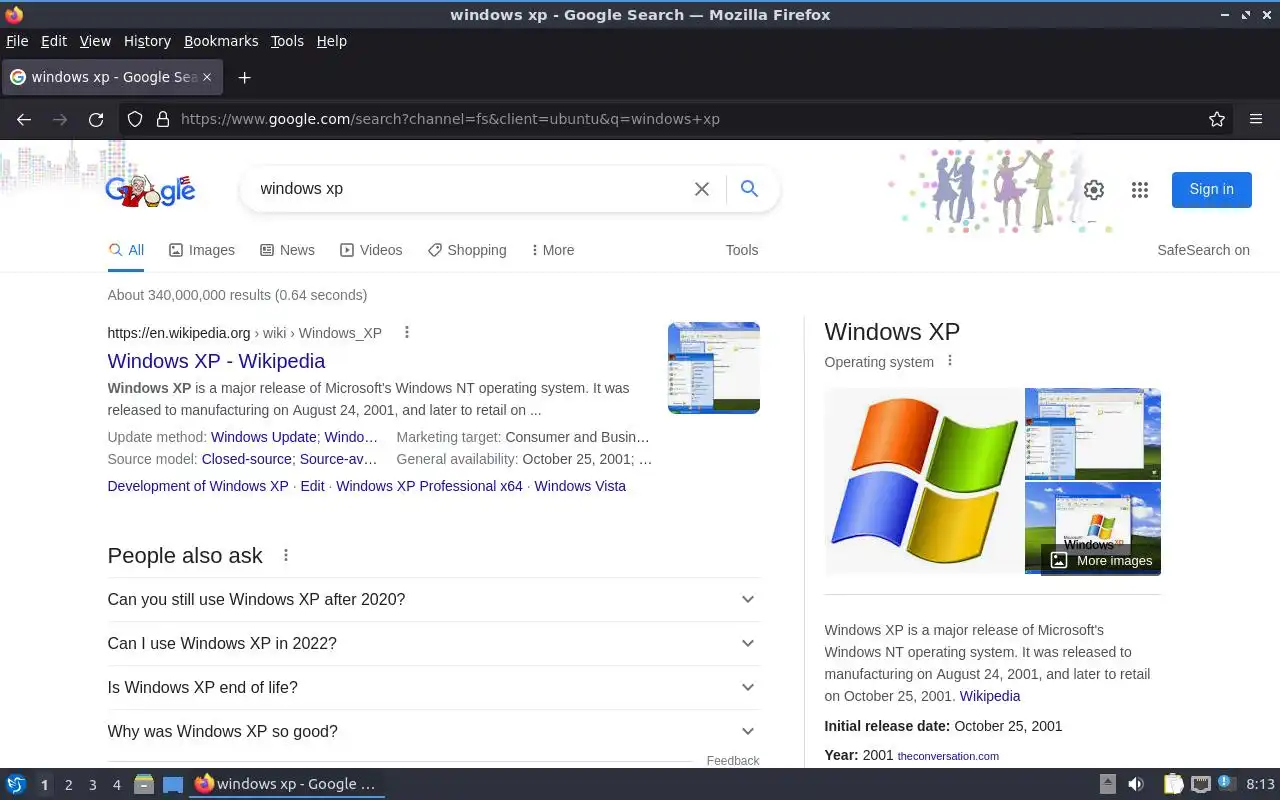The image size is (1280, 800).
Task: Switch to Videos results tab
Action: (371, 250)
